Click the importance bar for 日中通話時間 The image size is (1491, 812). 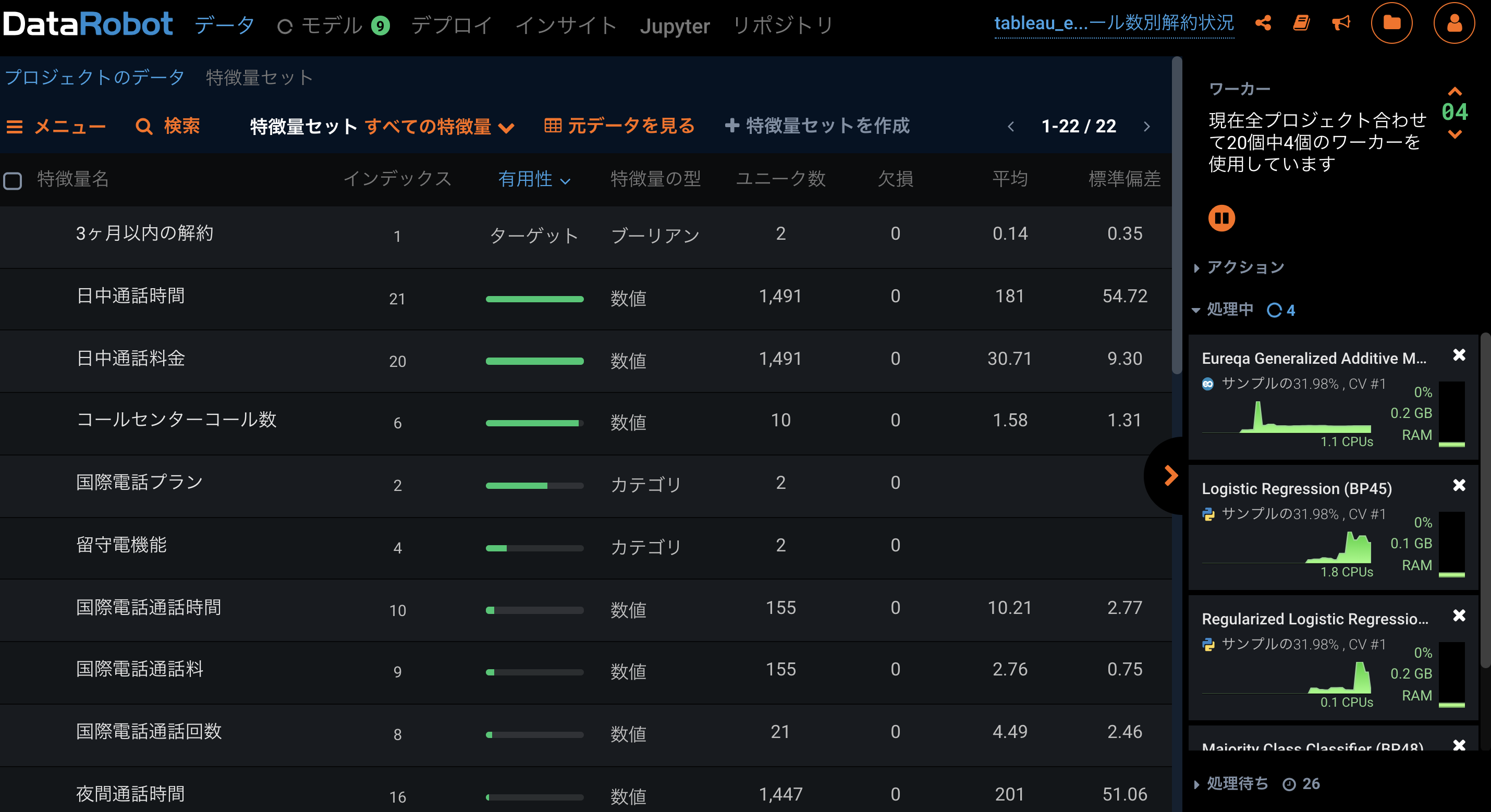[x=534, y=299]
